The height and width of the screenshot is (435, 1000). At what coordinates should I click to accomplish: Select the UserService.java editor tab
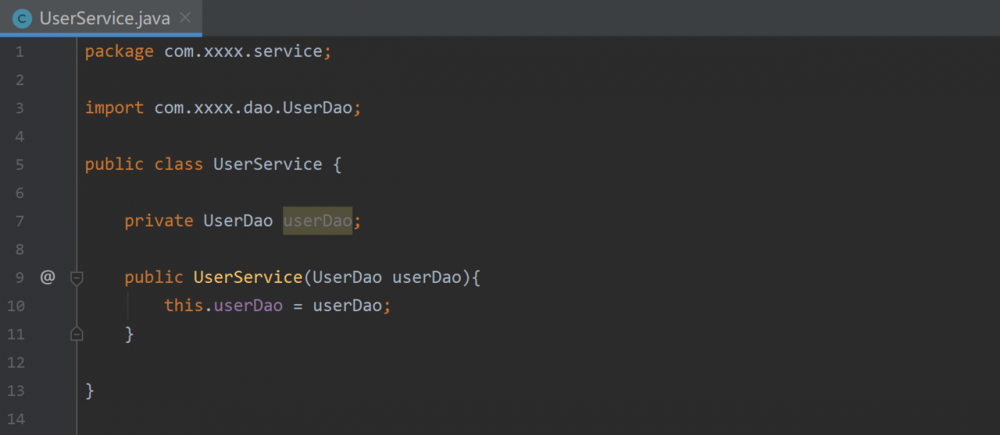coord(105,18)
